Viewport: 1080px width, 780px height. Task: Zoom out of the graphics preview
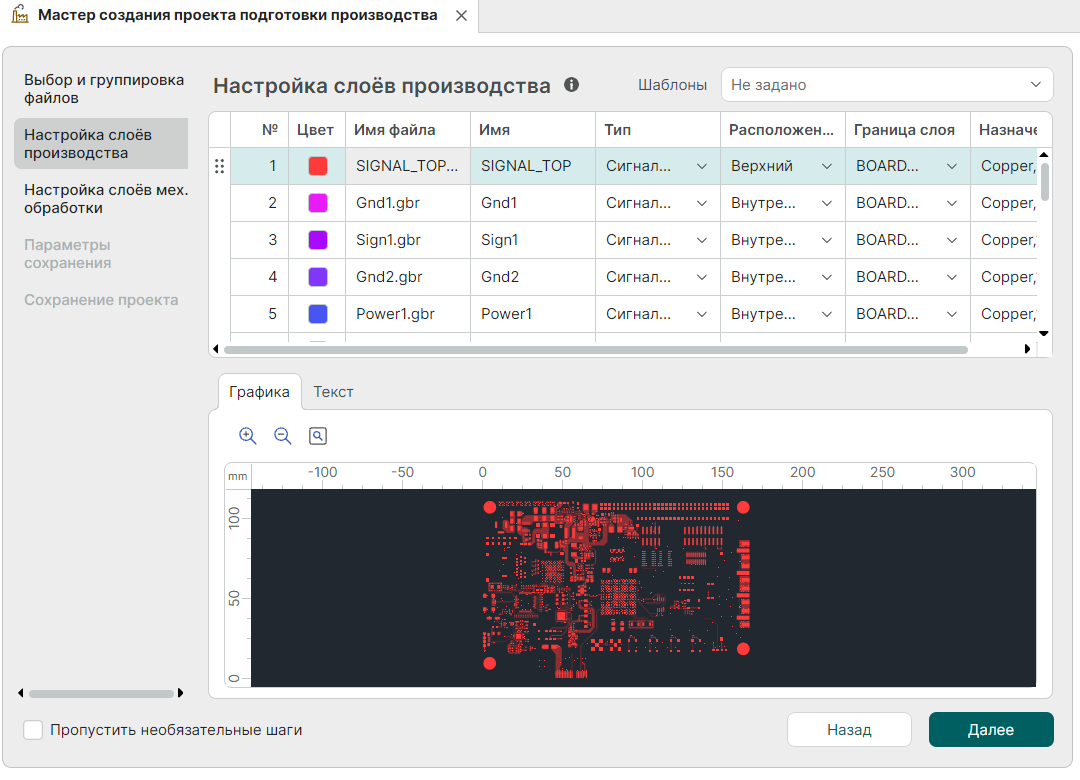point(282,435)
